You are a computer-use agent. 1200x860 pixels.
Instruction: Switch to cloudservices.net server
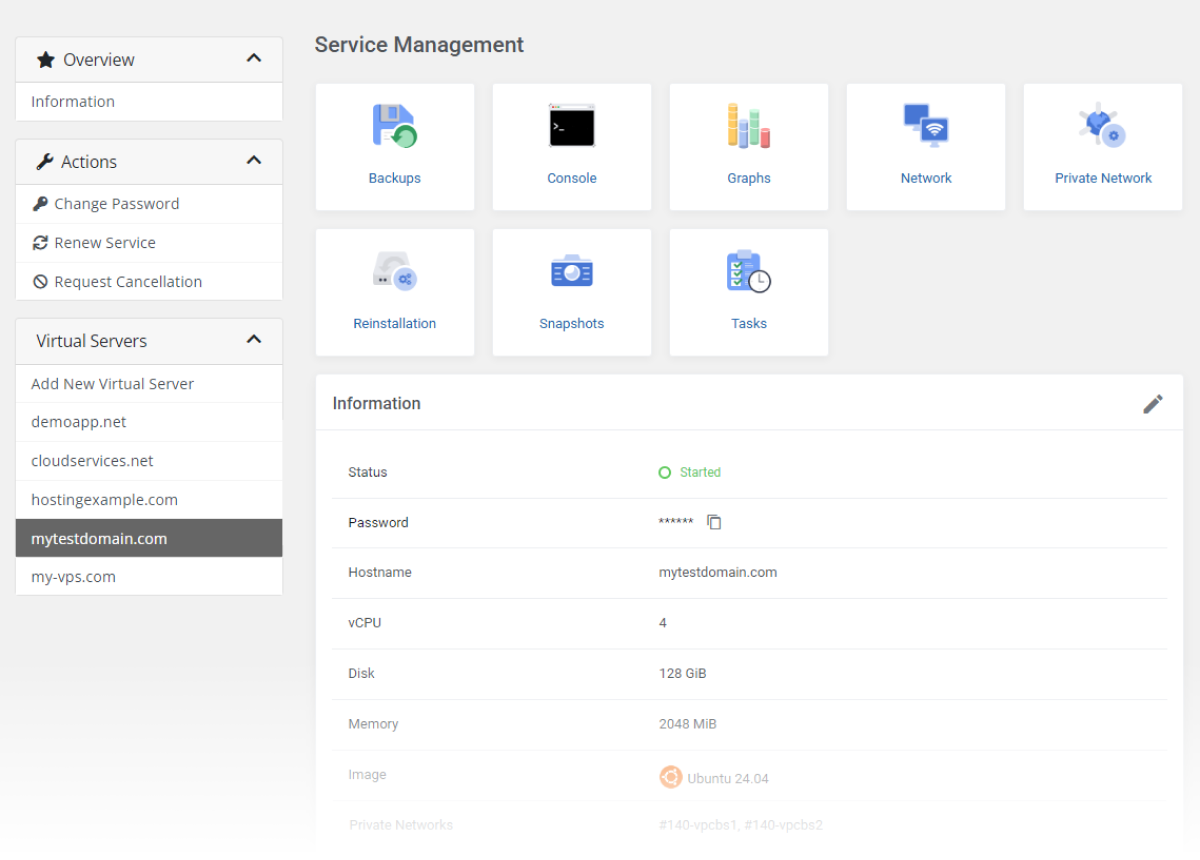[x=149, y=461]
